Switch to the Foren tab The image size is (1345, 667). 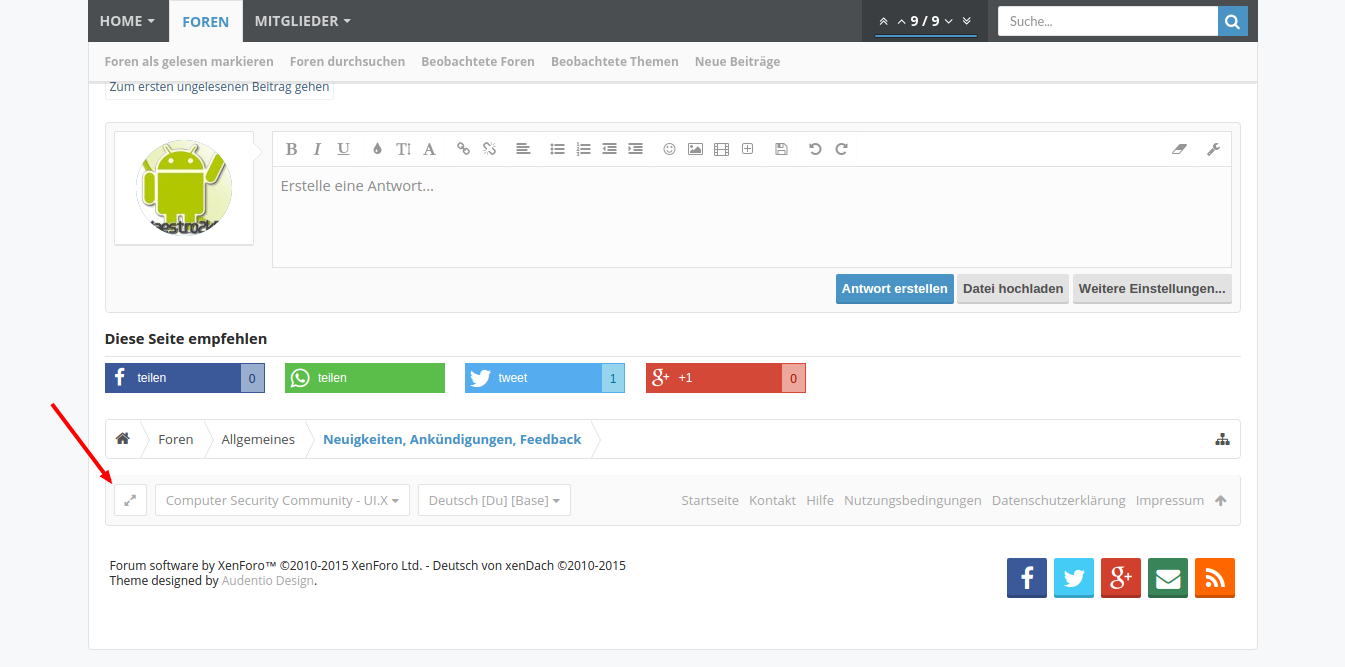tap(205, 21)
